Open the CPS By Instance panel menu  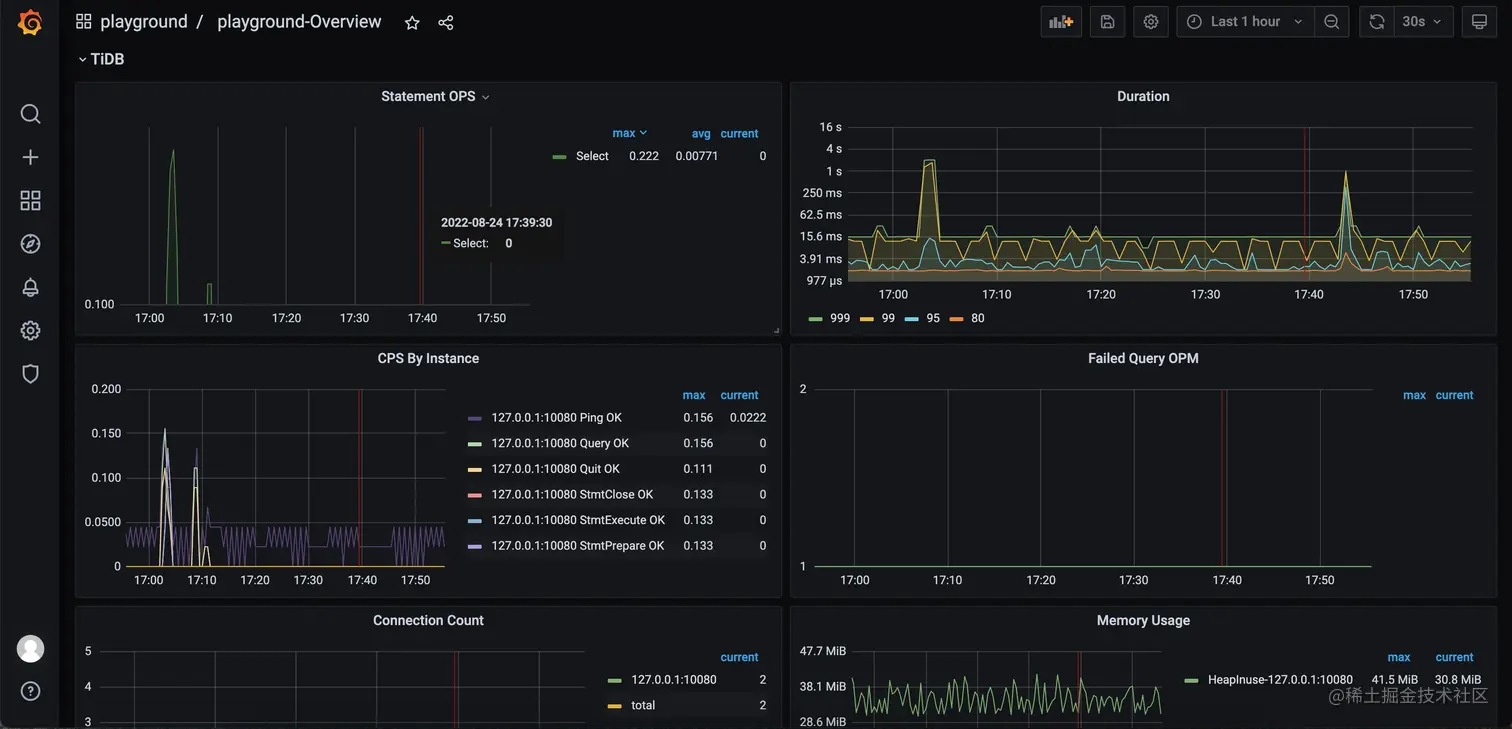[x=428, y=359]
